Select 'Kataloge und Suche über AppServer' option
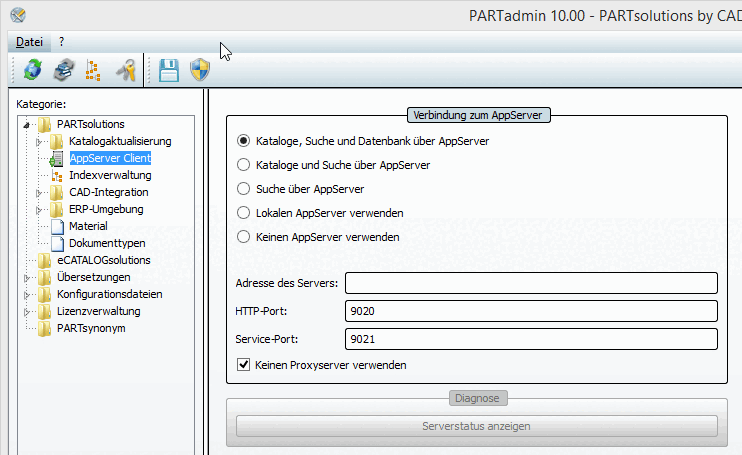 point(243,165)
